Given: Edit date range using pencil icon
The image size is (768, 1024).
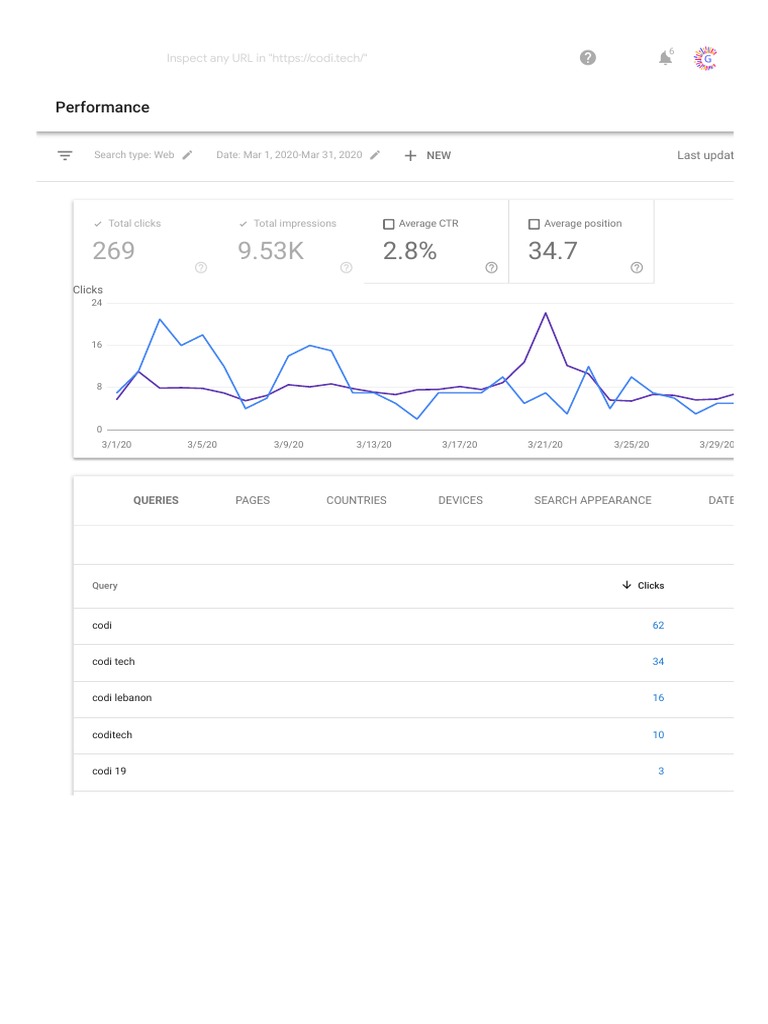Looking at the screenshot, I should click(375, 155).
